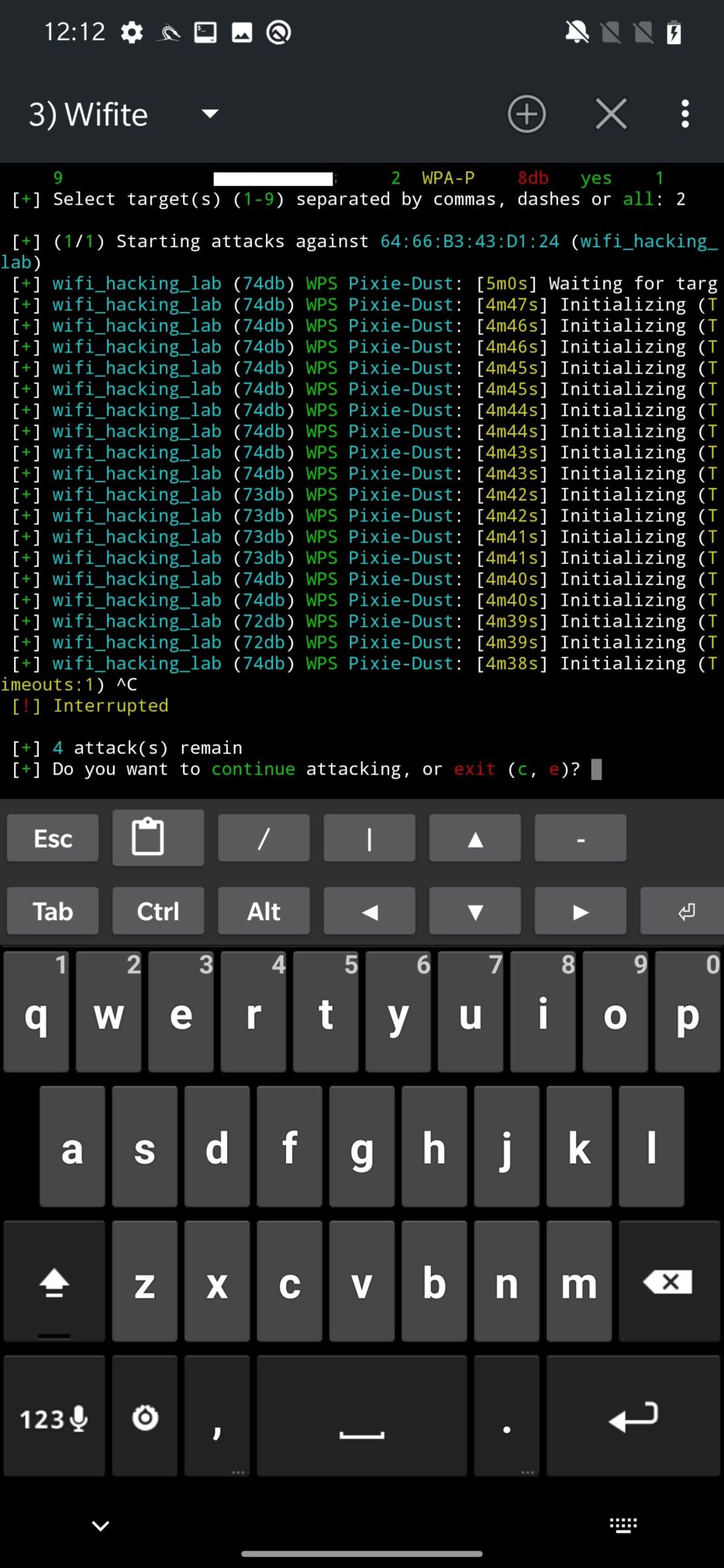
Task: Tap the space bar
Action: coord(362,1416)
